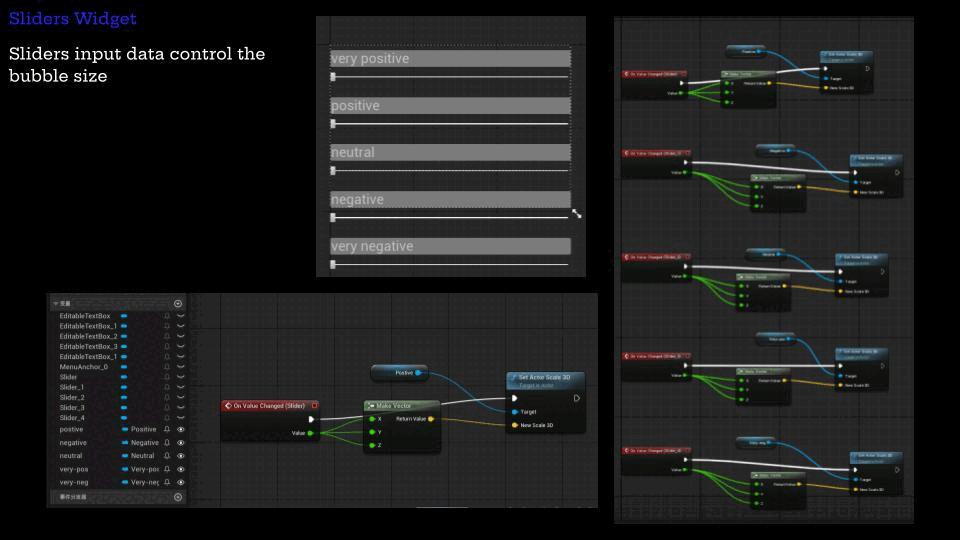Viewport: 960px width, 540px height.
Task: Click the resize handle beside the negative slider
Action: click(x=576, y=213)
